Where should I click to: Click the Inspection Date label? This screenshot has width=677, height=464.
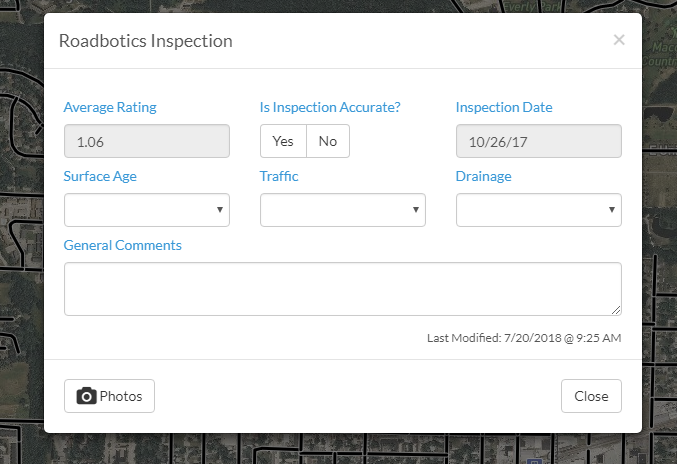point(504,107)
